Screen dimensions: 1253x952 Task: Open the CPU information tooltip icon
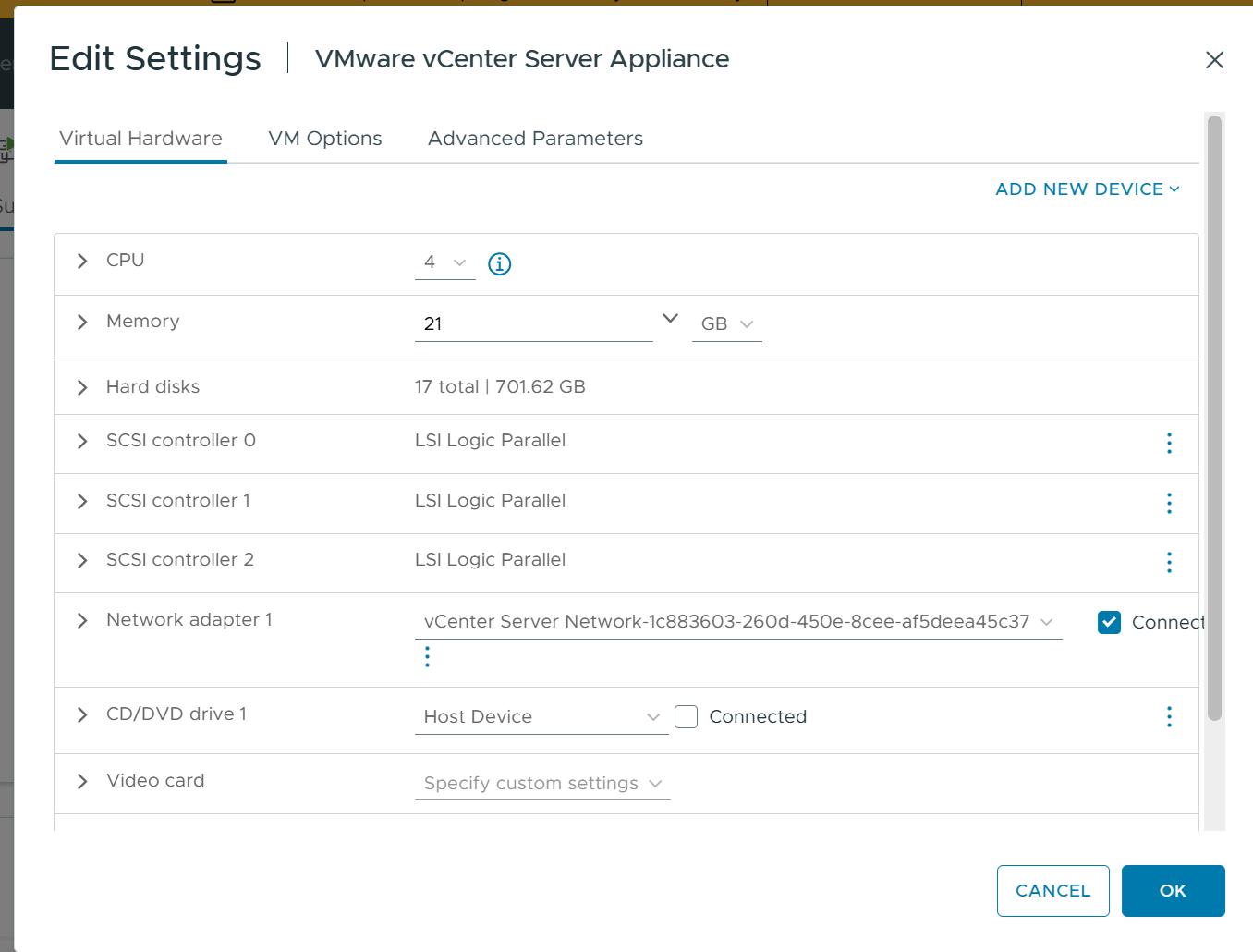coord(499,263)
